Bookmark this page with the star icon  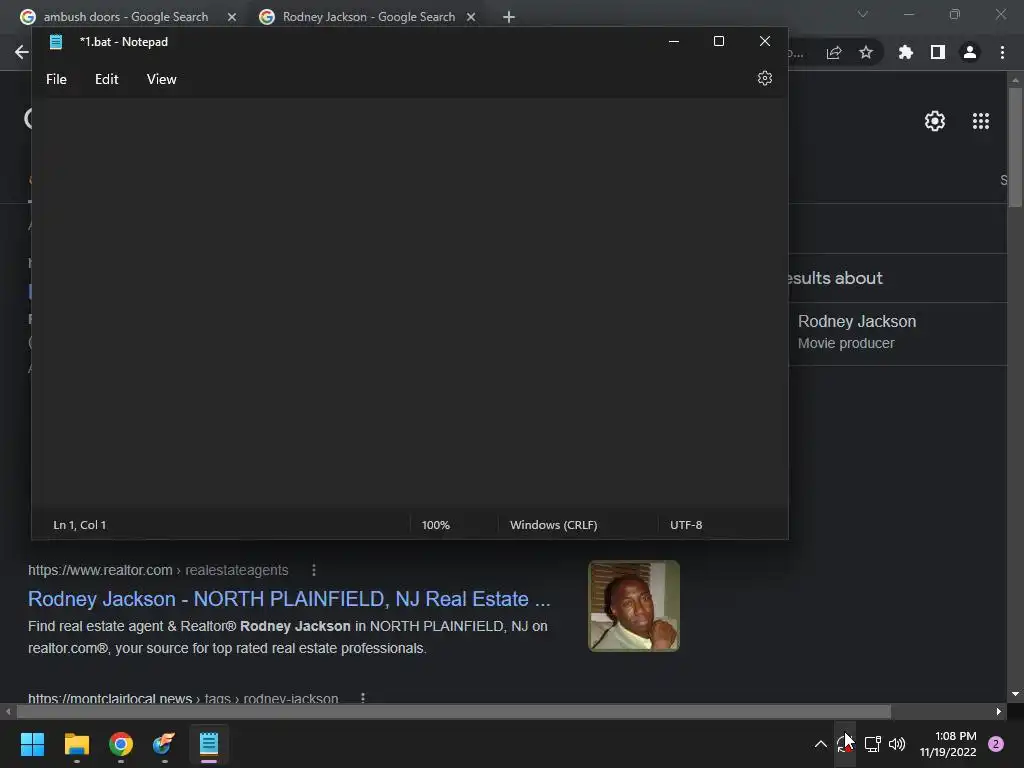(x=866, y=52)
